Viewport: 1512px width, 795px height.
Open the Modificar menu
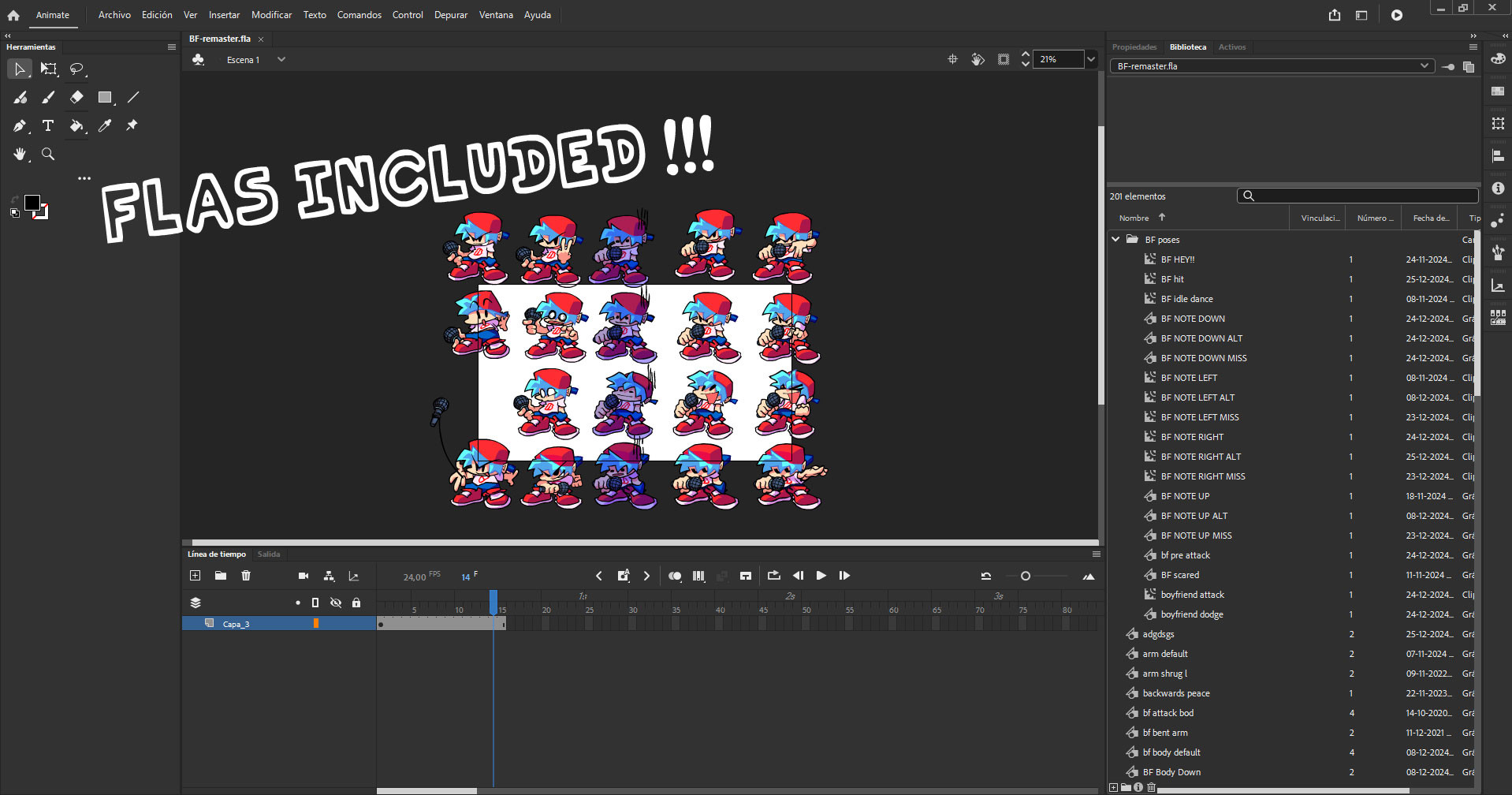click(271, 15)
